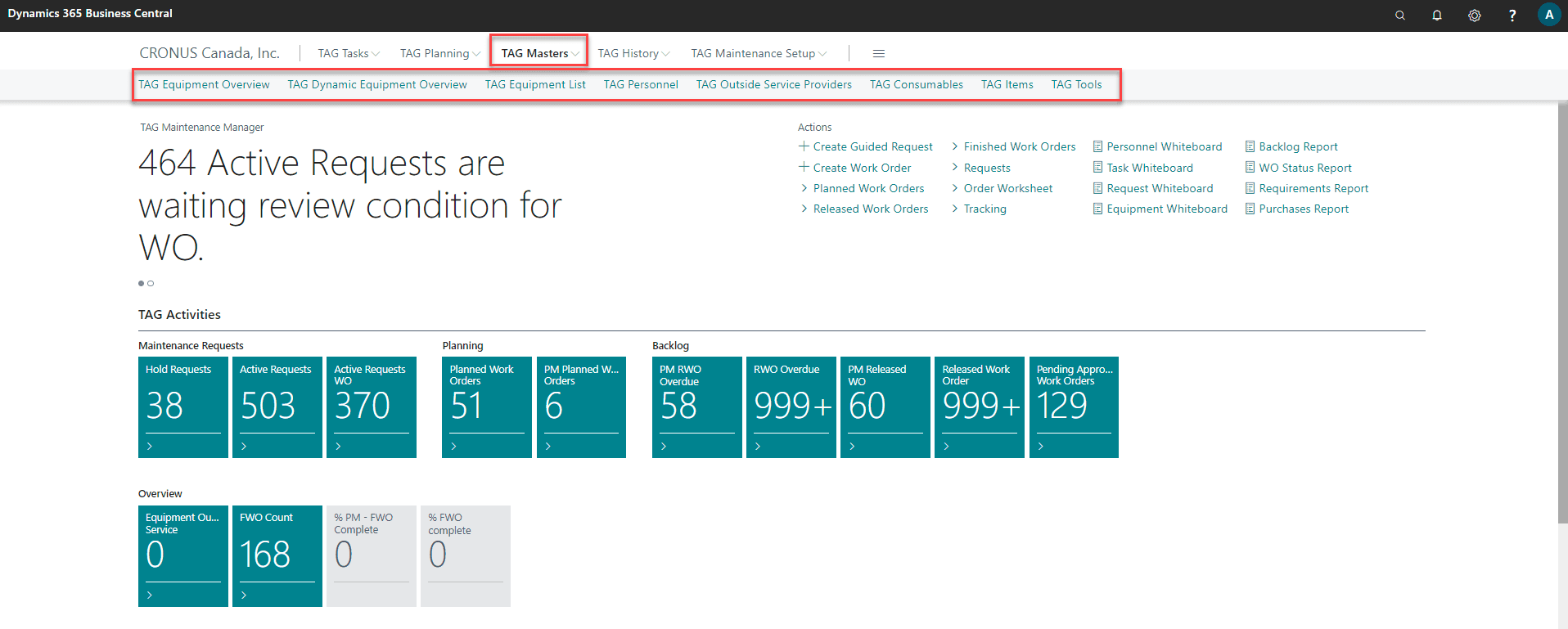Viewport: 1568px width, 629px height.
Task: Open the Equipment Out of Service tile
Action: tap(183, 556)
